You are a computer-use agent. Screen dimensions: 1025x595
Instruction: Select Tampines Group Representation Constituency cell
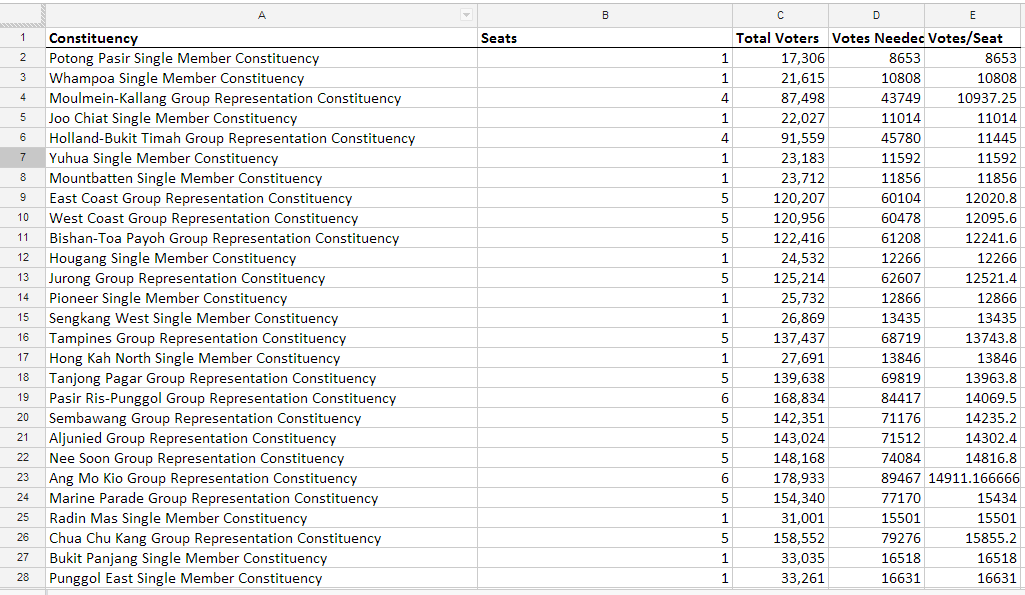point(261,338)
